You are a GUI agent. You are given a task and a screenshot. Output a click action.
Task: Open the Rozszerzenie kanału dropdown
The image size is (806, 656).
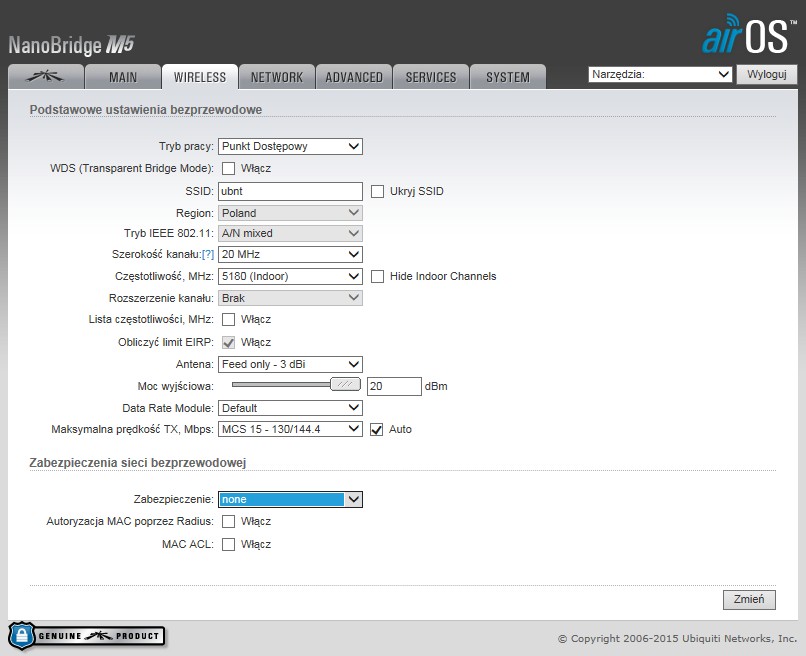click(290, 298)
